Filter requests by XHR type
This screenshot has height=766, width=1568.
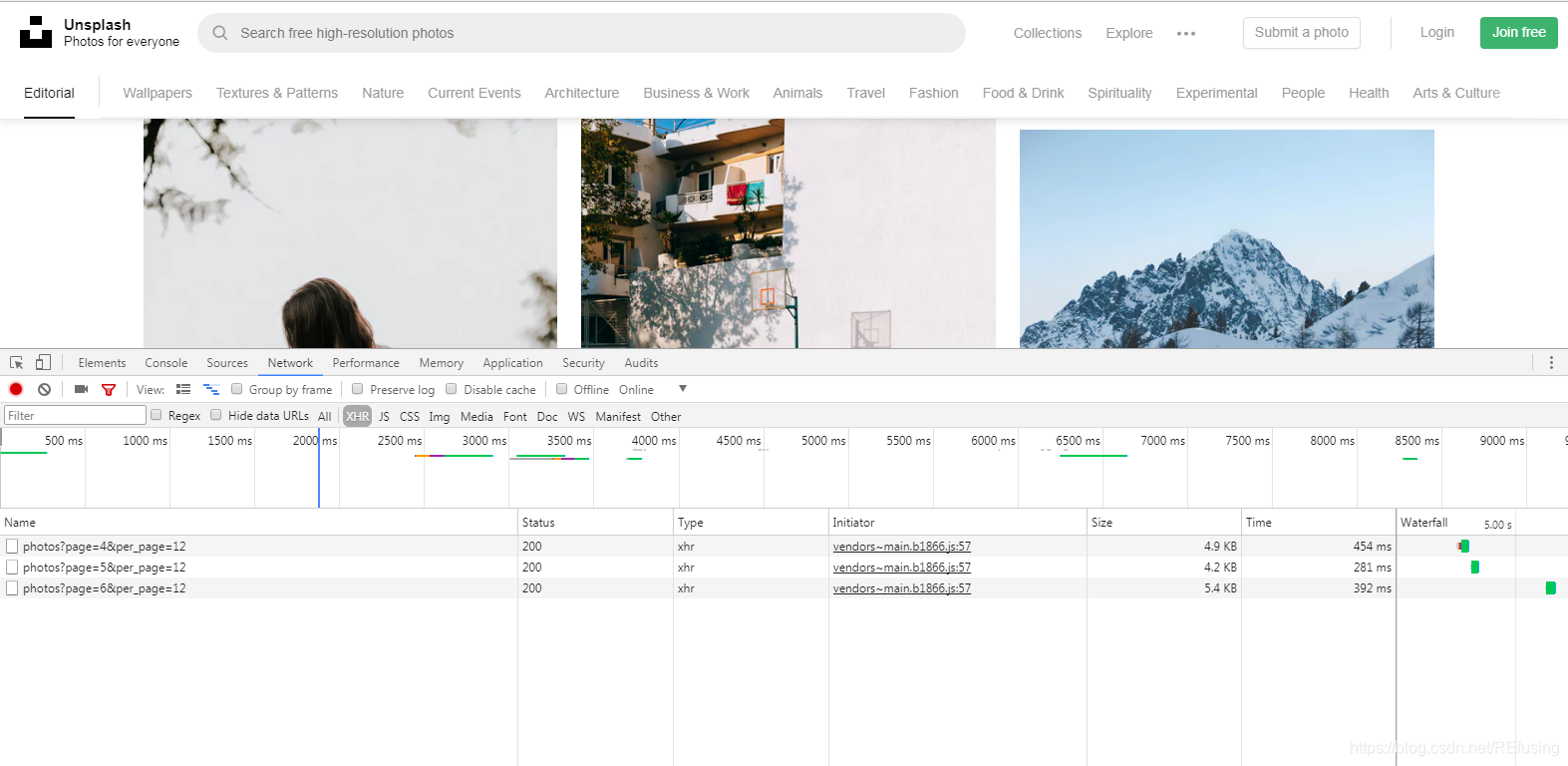(x=358, y=416)
